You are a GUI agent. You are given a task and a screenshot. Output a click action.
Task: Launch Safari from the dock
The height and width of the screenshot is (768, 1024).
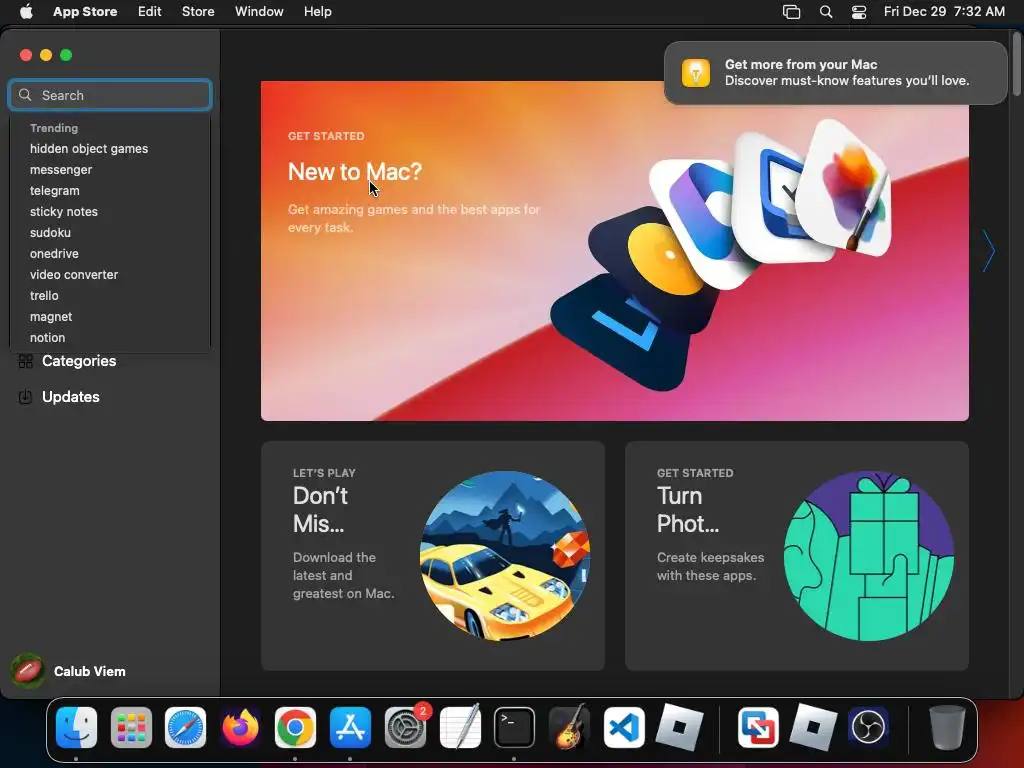pyautogui.click(x=185, y=727)
